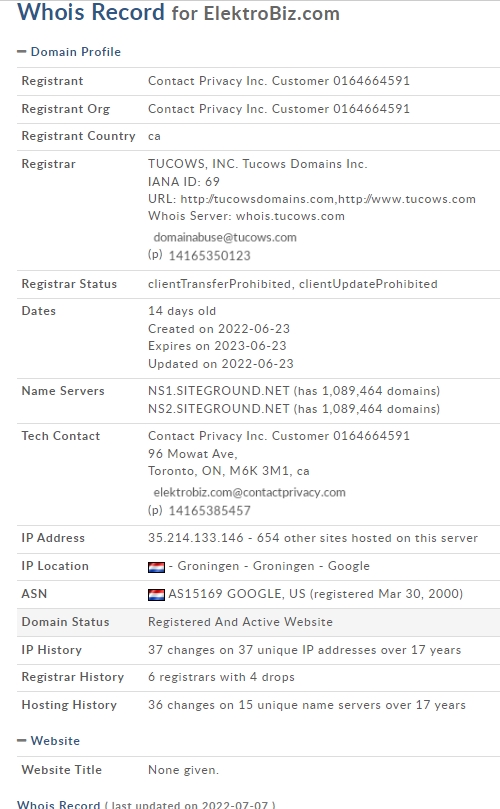Click the Registrant Contact Privacy Inc. value
This screenshot has height=809, width=500.
[x=279, y=81]
